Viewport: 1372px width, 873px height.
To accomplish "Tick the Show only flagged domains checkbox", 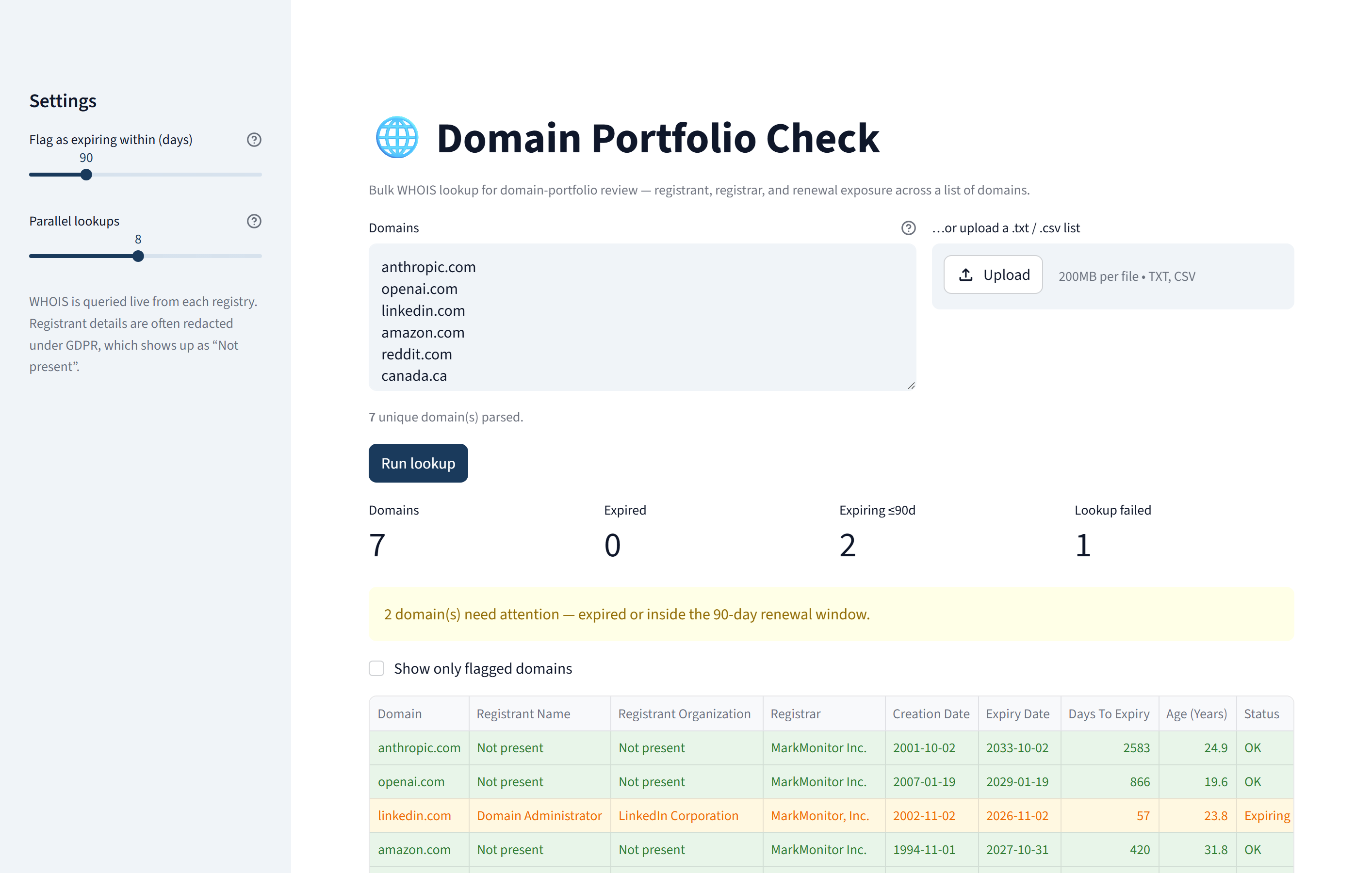I will (376, 668).
